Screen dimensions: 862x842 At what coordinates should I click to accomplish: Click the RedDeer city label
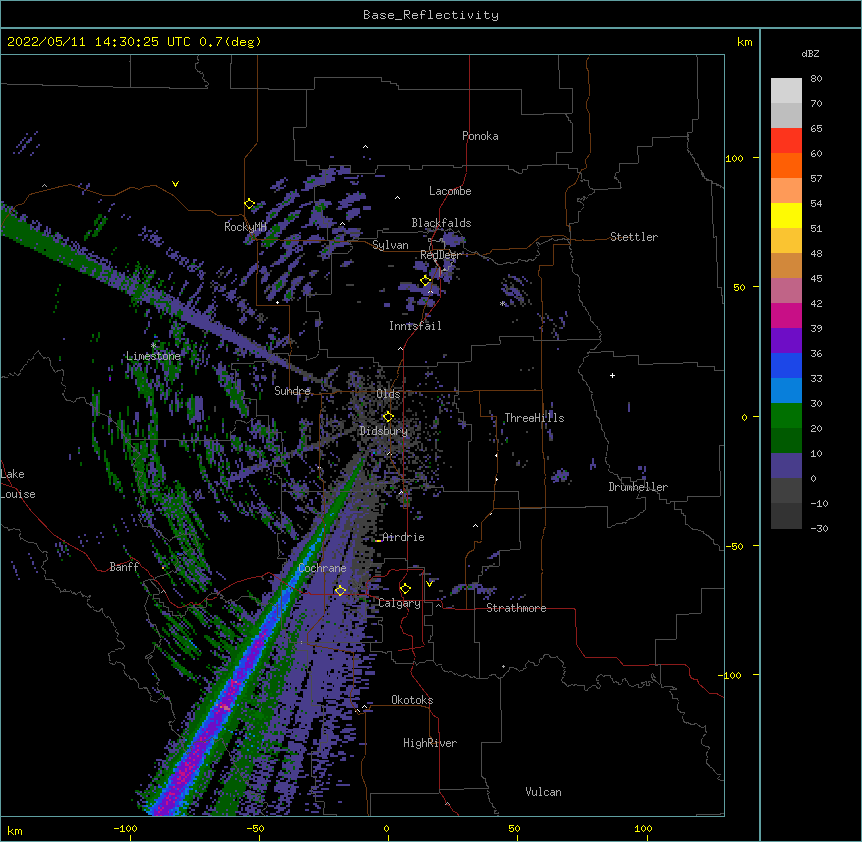(x=440, y=255)
